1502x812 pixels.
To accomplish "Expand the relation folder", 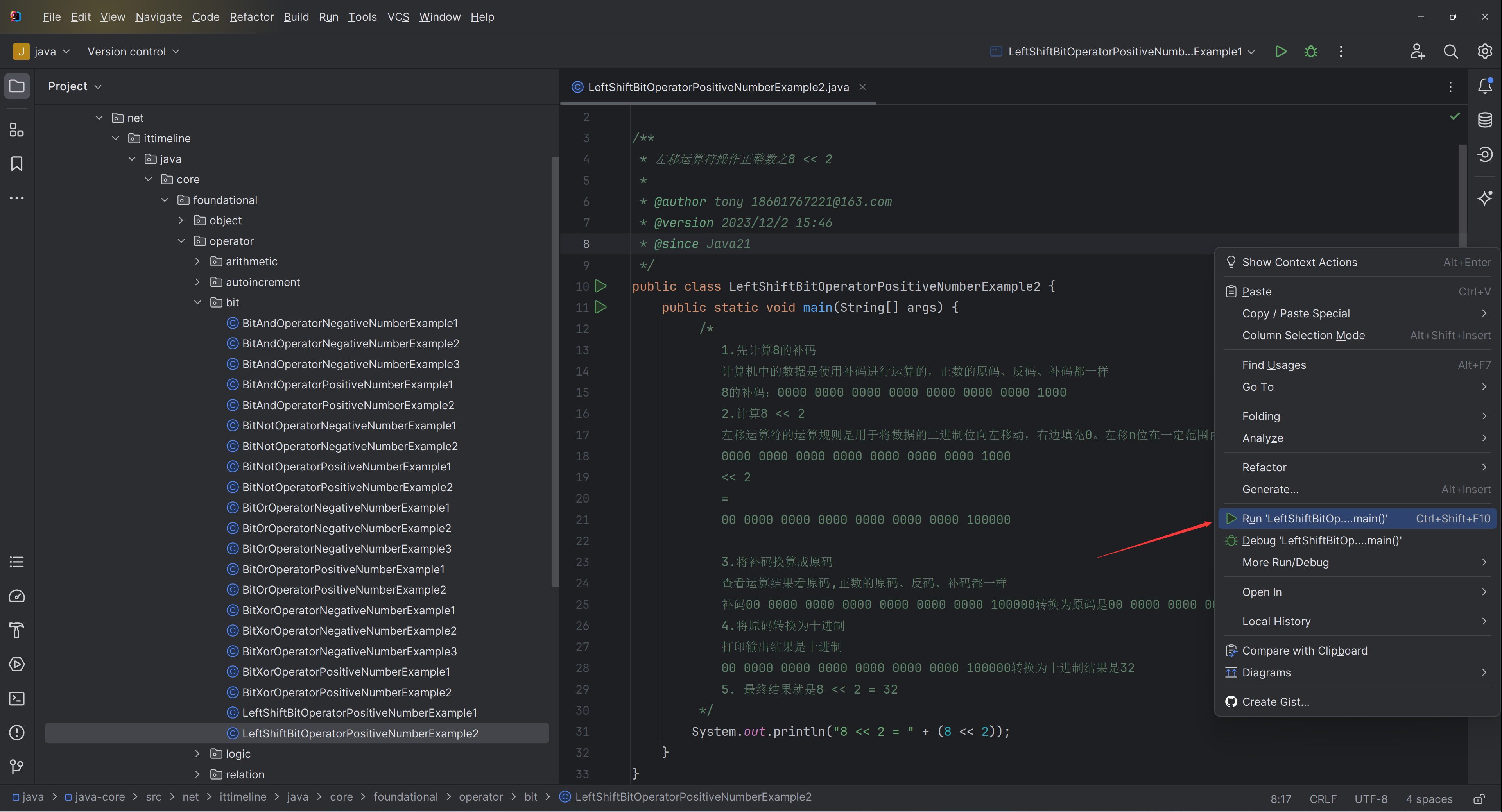I will [x=198, y=774].
